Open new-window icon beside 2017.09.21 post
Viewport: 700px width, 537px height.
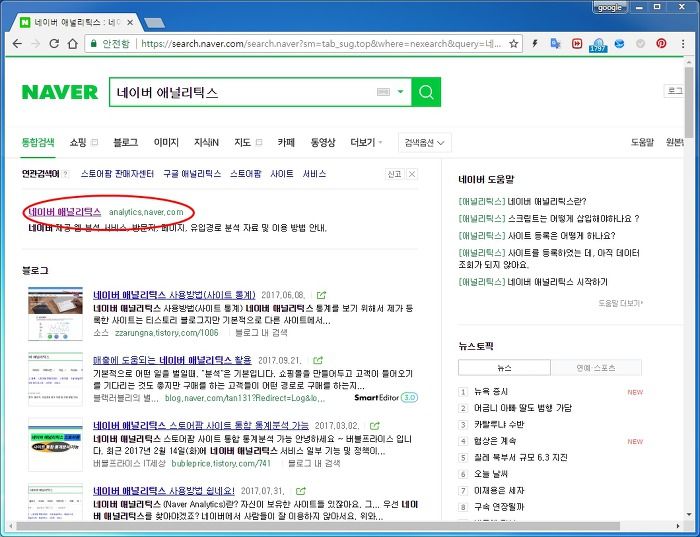(318, 360)
